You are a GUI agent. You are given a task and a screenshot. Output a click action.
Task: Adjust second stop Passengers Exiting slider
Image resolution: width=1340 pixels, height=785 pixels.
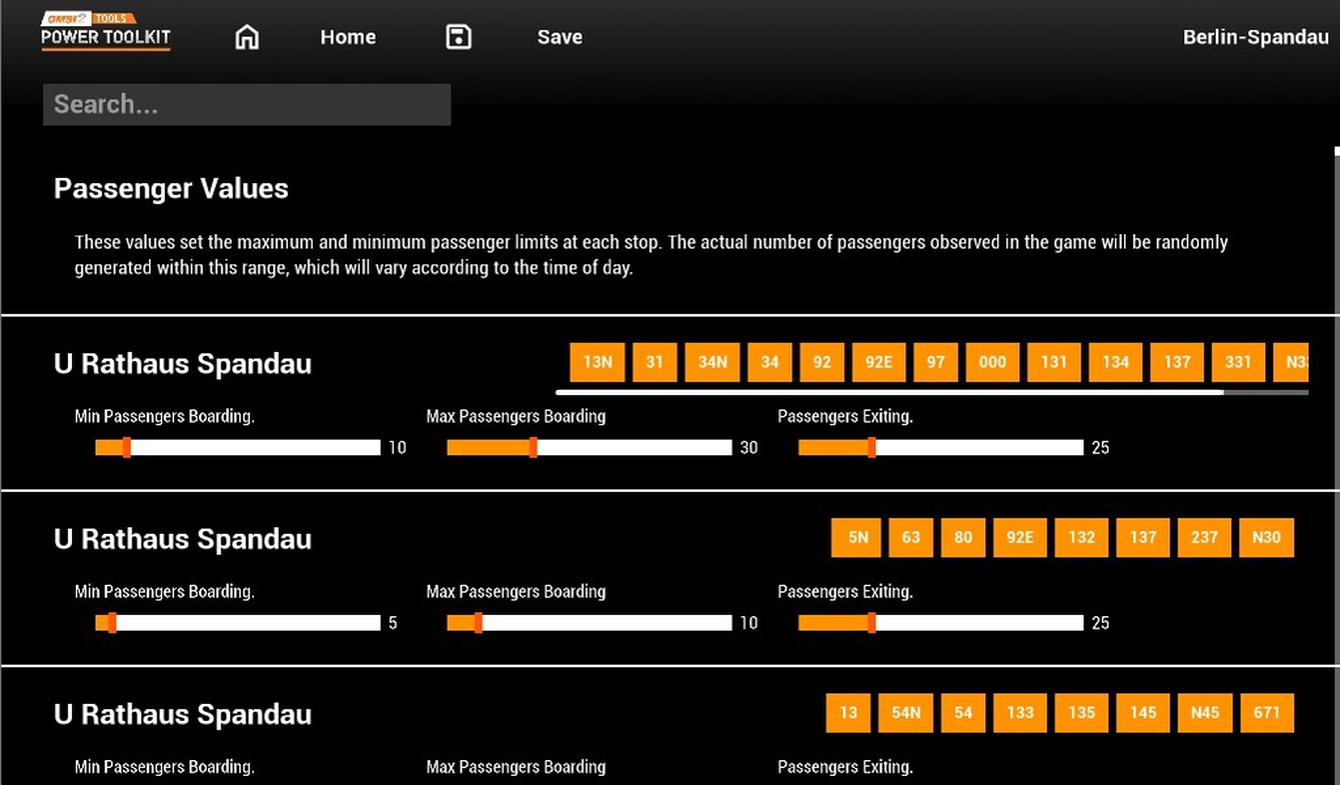[941, 623]
